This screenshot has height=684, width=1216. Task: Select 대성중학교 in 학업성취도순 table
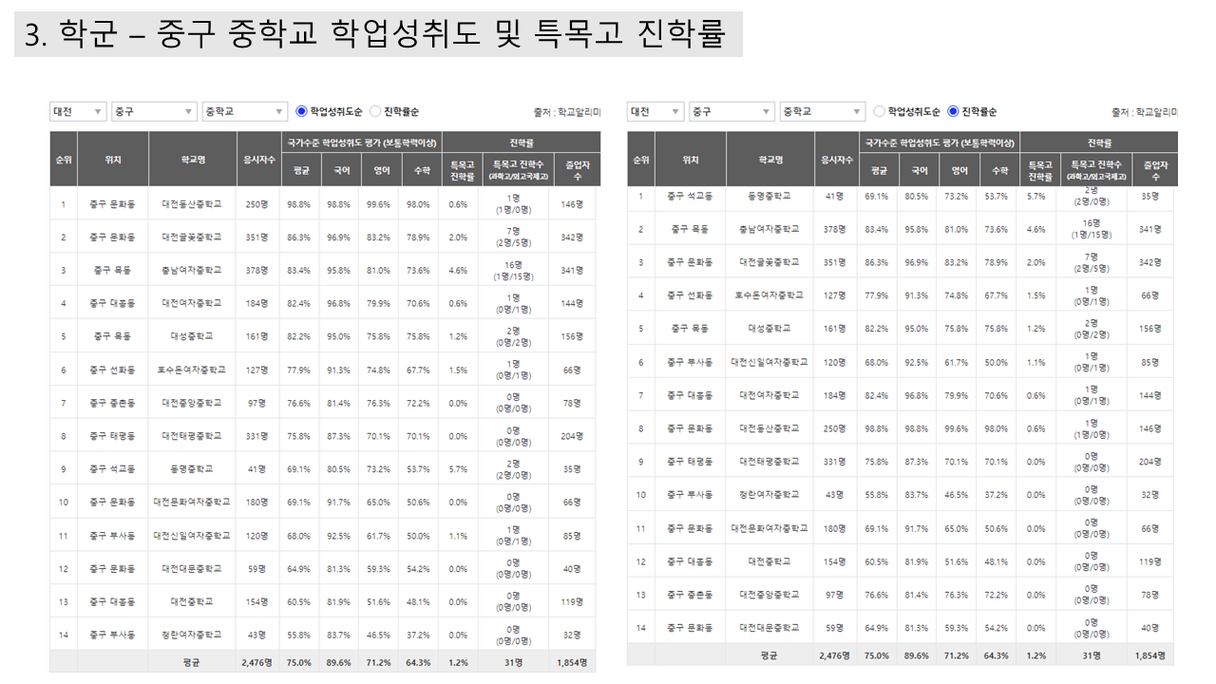pyautogui.click(x=193, y=336)
